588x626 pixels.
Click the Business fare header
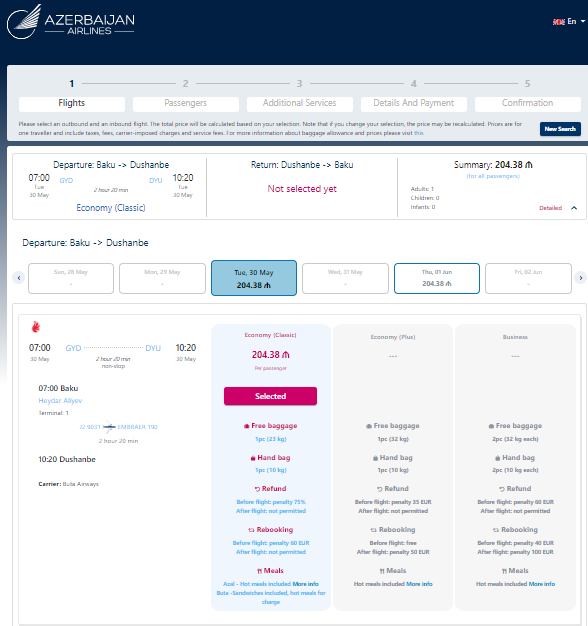pos(515,337)
